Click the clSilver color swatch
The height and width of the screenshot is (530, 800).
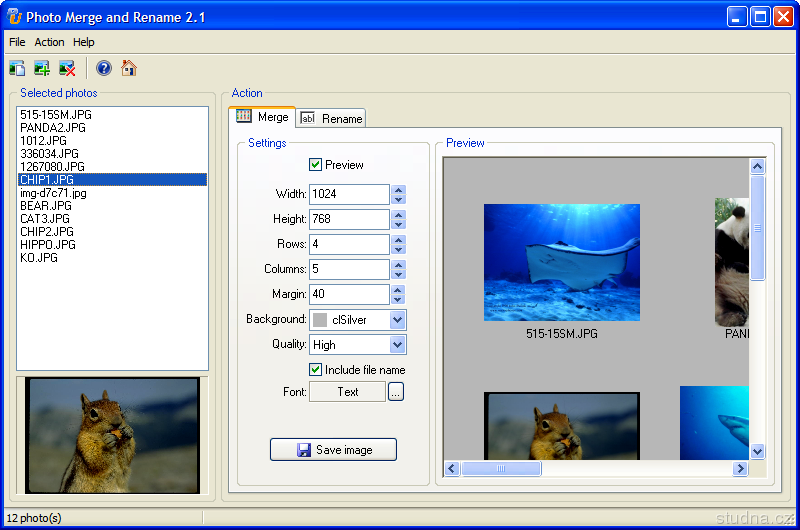point(320,320)
